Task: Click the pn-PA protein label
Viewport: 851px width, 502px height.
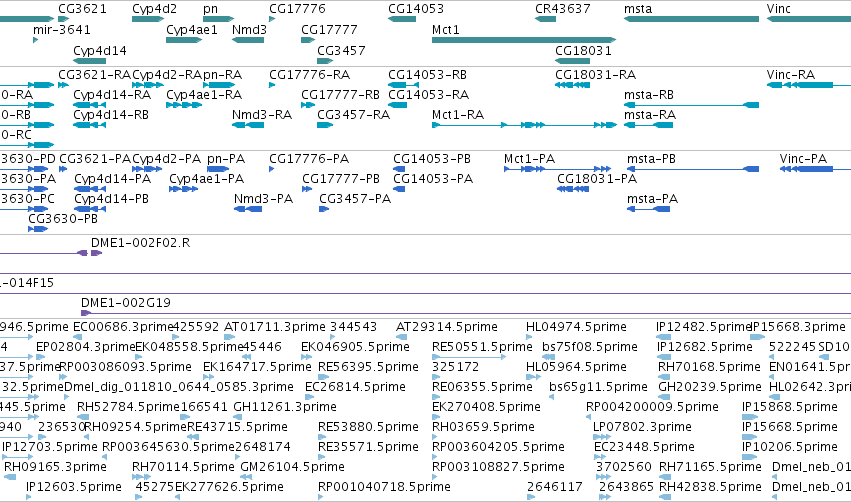Action: click(226, 158)
